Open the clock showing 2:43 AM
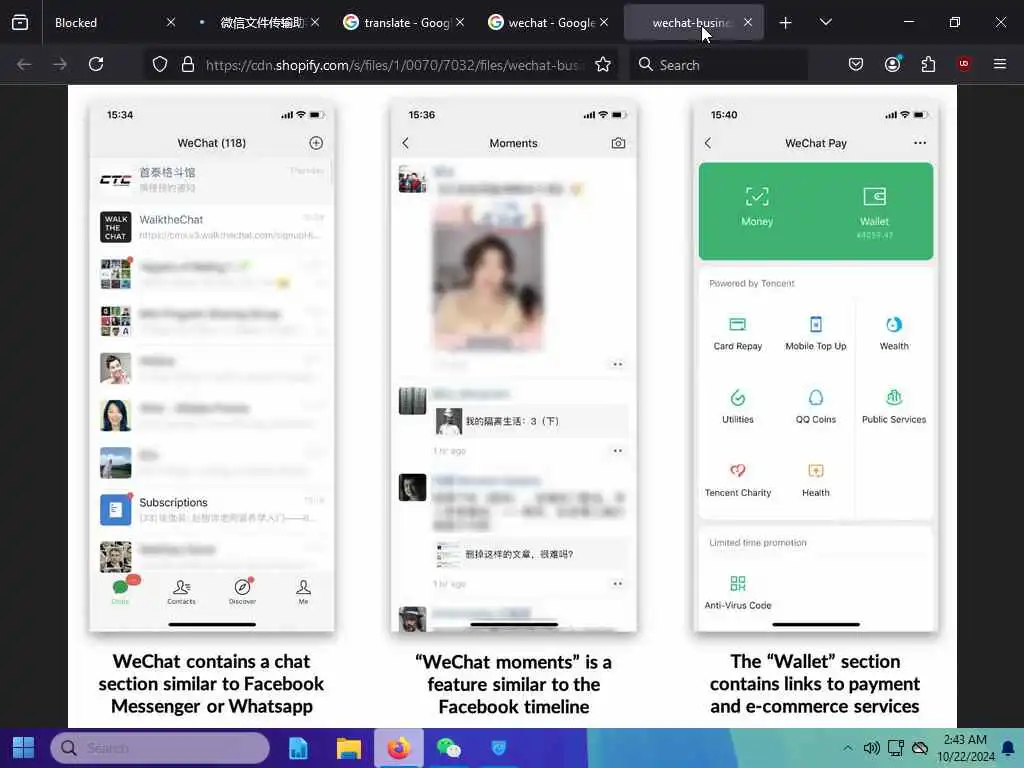 click(x=965, y=748)
